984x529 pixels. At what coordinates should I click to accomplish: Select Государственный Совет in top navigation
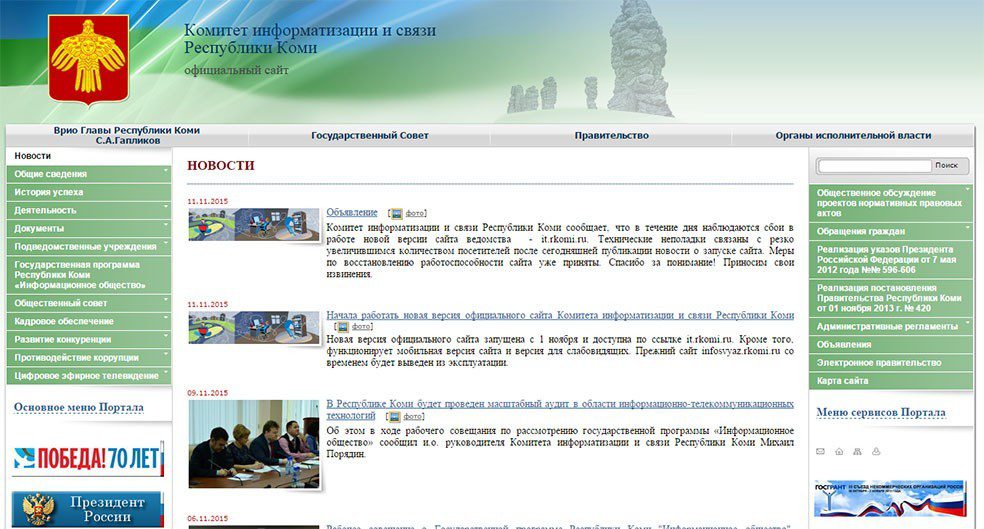[x=369, y=136]
